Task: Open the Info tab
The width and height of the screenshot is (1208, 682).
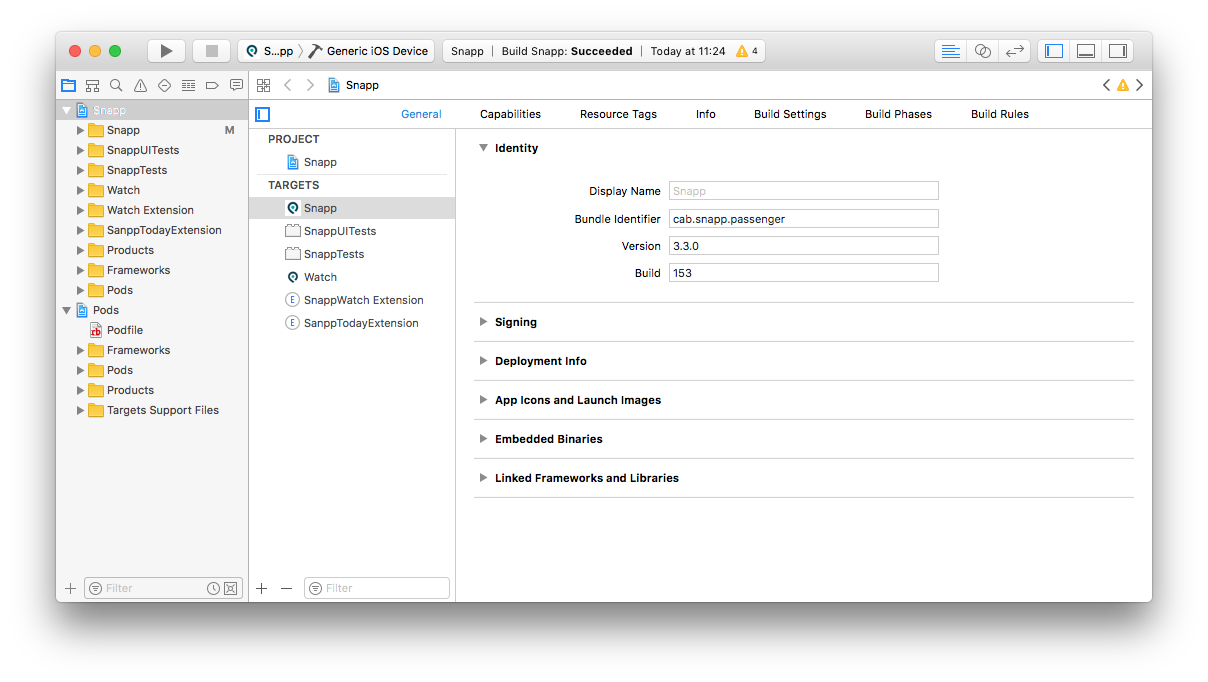Action: pos(706,114)
